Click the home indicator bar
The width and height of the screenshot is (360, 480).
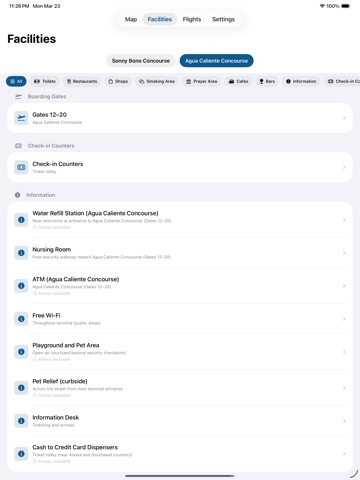click(180, 476)
